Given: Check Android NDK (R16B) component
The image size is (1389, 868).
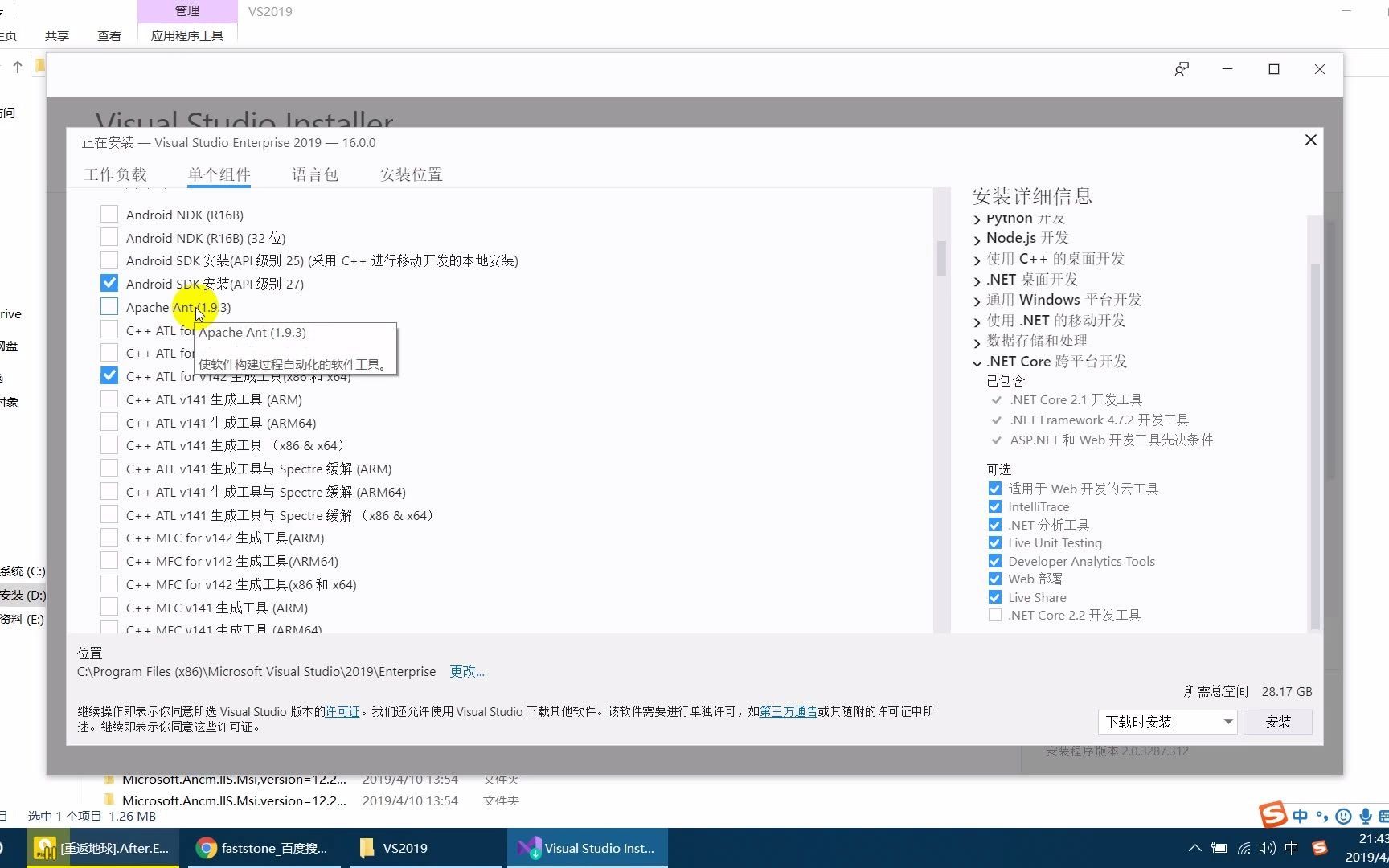Looking at the screenshot, I should [109, 214].
